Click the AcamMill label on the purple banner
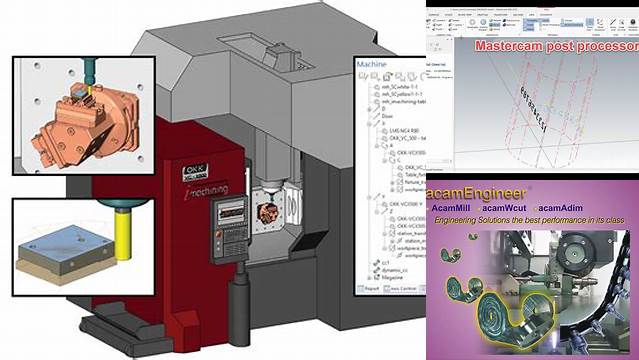The height and width of the screenshot is (360, 639). 450,208
